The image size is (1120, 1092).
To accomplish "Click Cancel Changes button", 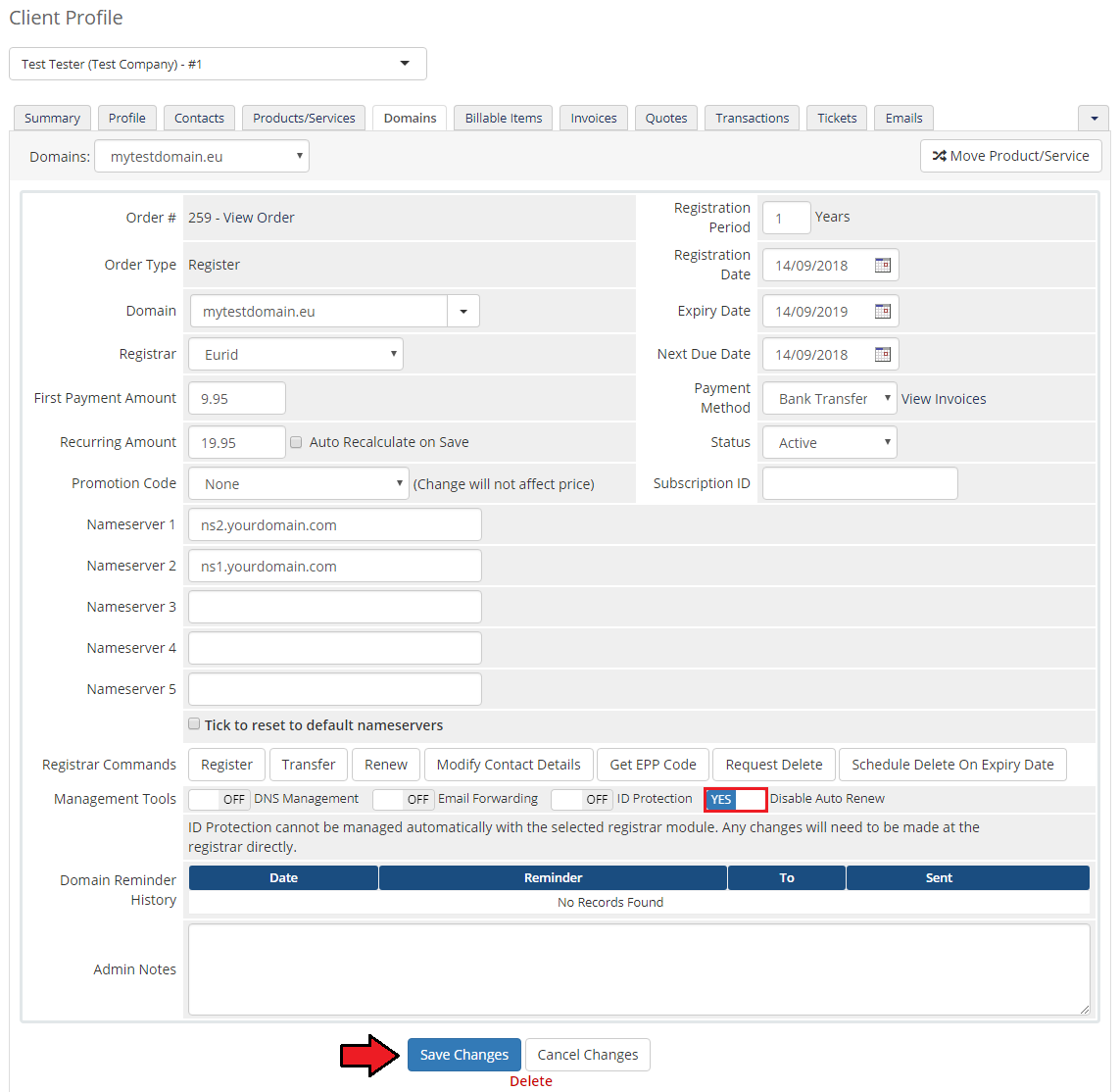I will tap(588, 1055).
